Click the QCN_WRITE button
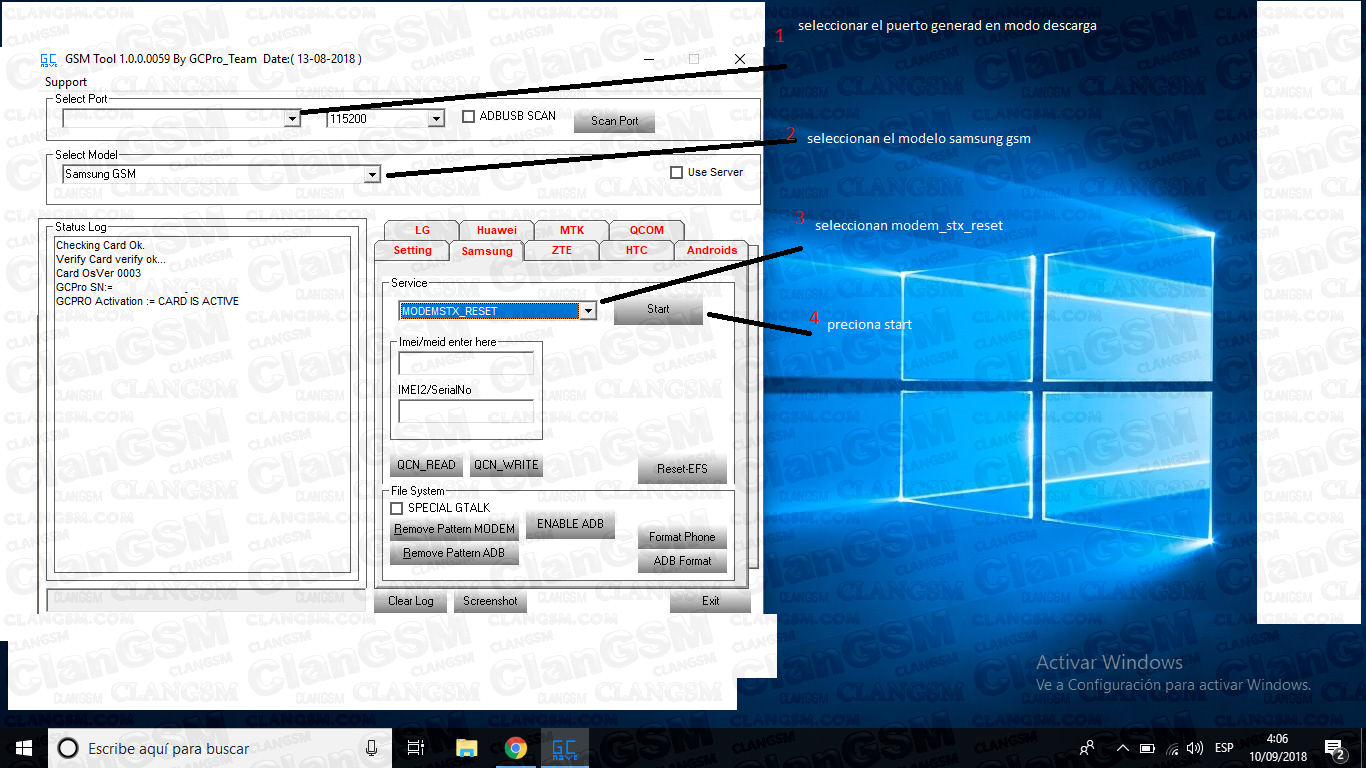Viewport: 1366px width, 768px height. tap(506, 465)
